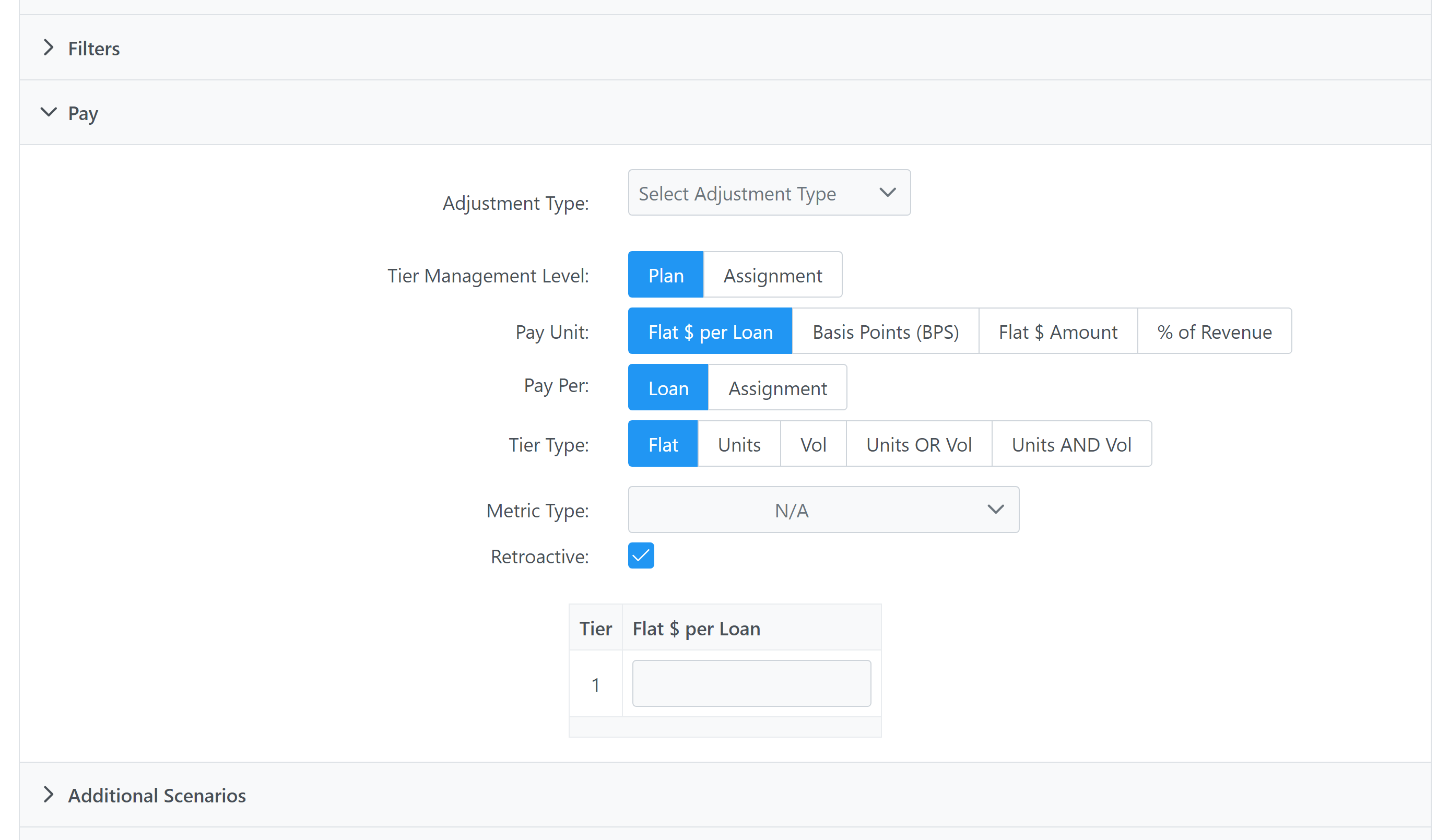
Task: Focus the Tier 1 Flat $ per Loan field
Action: click(x=751, y=683)
